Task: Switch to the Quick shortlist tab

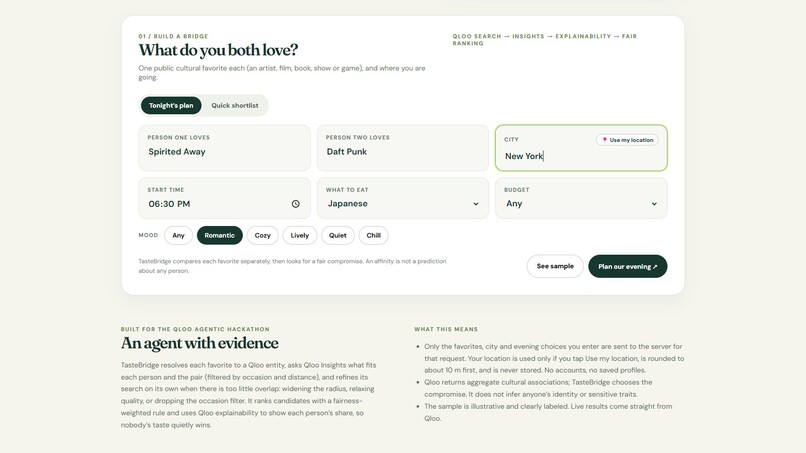Action: pyautogui.click(x=235, y=105)
